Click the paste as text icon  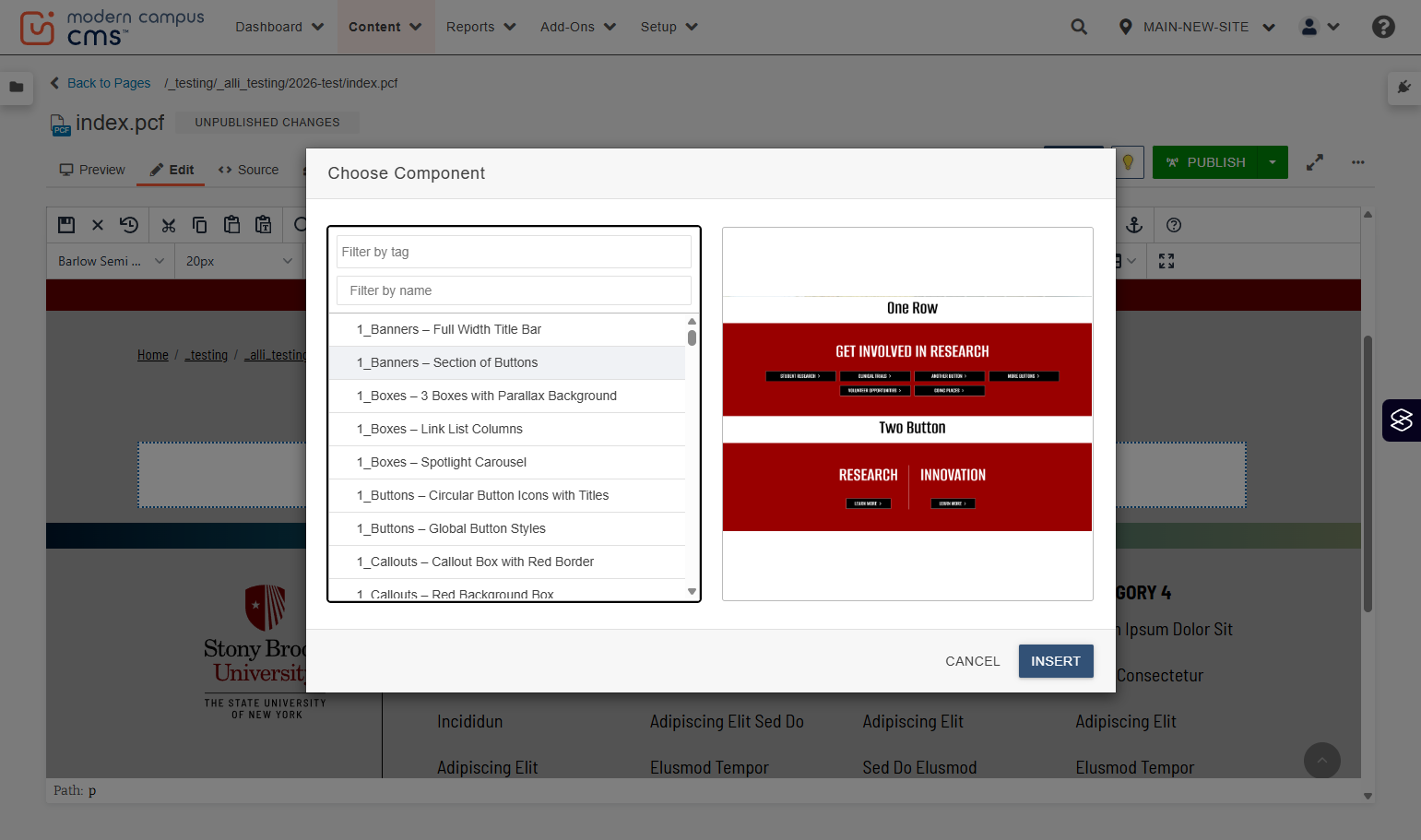pyautogui.click(x=264, y=225)
